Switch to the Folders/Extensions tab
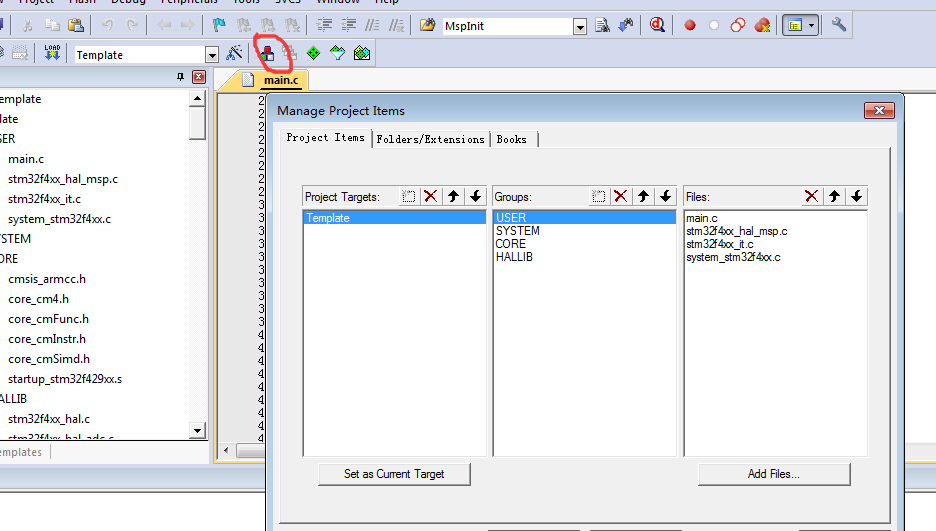 coord(430,139)
